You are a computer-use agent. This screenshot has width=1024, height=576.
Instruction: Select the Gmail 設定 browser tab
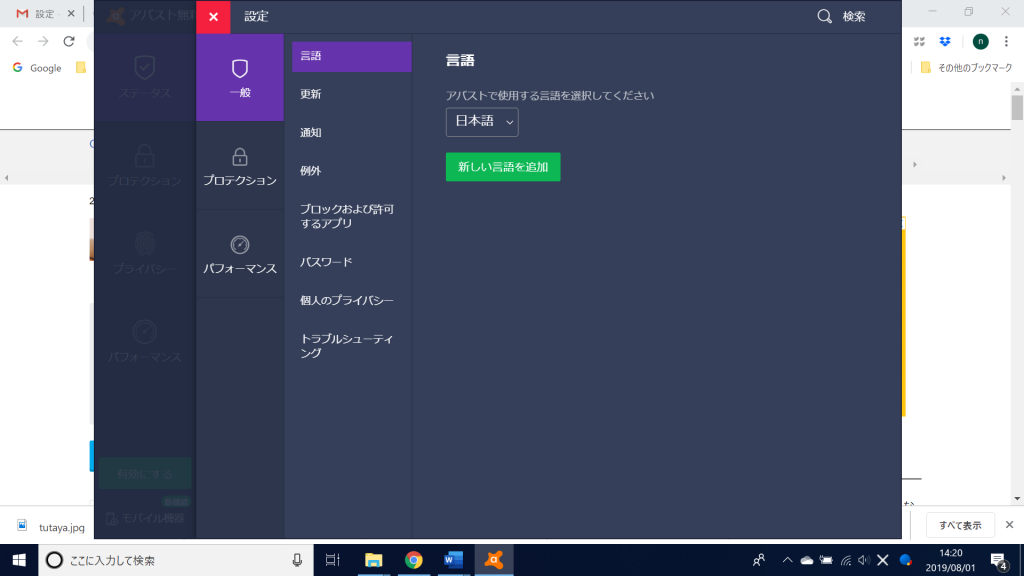44,14
